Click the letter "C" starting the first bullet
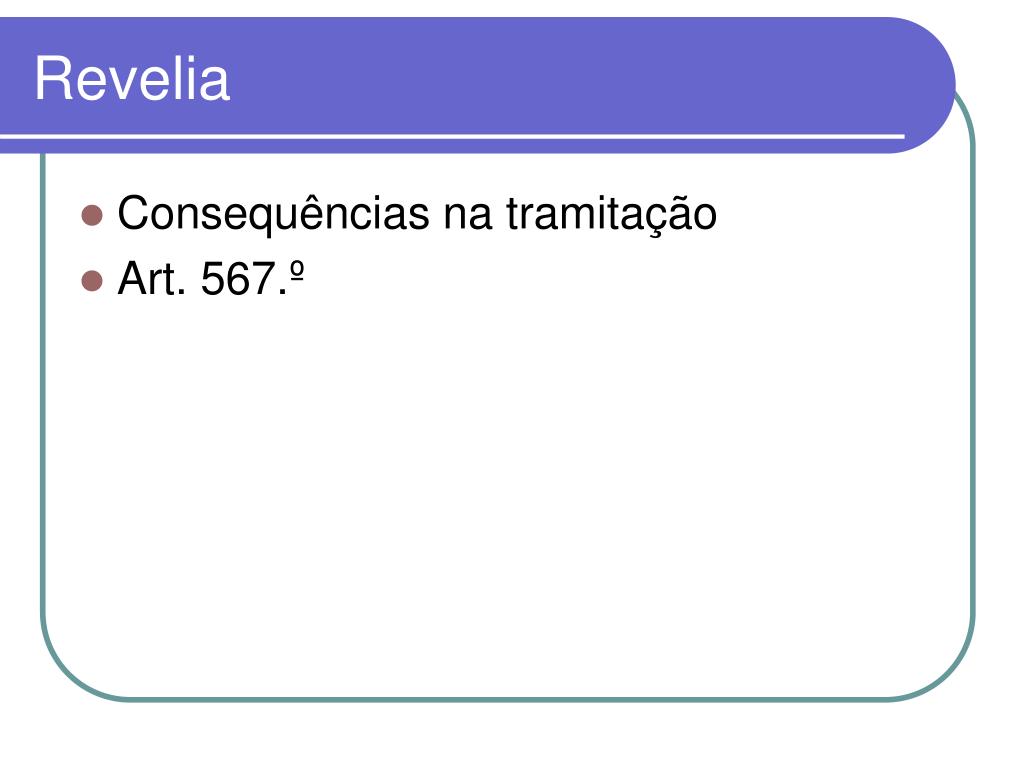The height and width of the screenshot is (768, 1024). (135, 214)
